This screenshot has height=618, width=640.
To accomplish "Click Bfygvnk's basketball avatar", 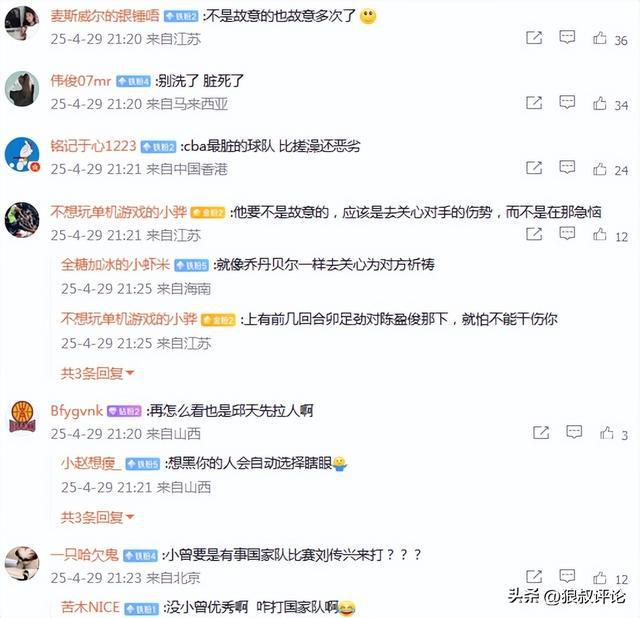I will [x=22, y=417].
